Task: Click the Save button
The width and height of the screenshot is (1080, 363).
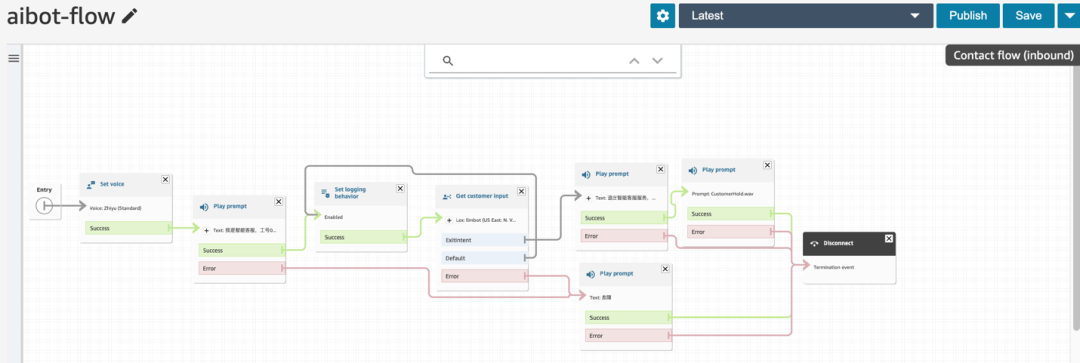Action: [x=1028, y=16]
